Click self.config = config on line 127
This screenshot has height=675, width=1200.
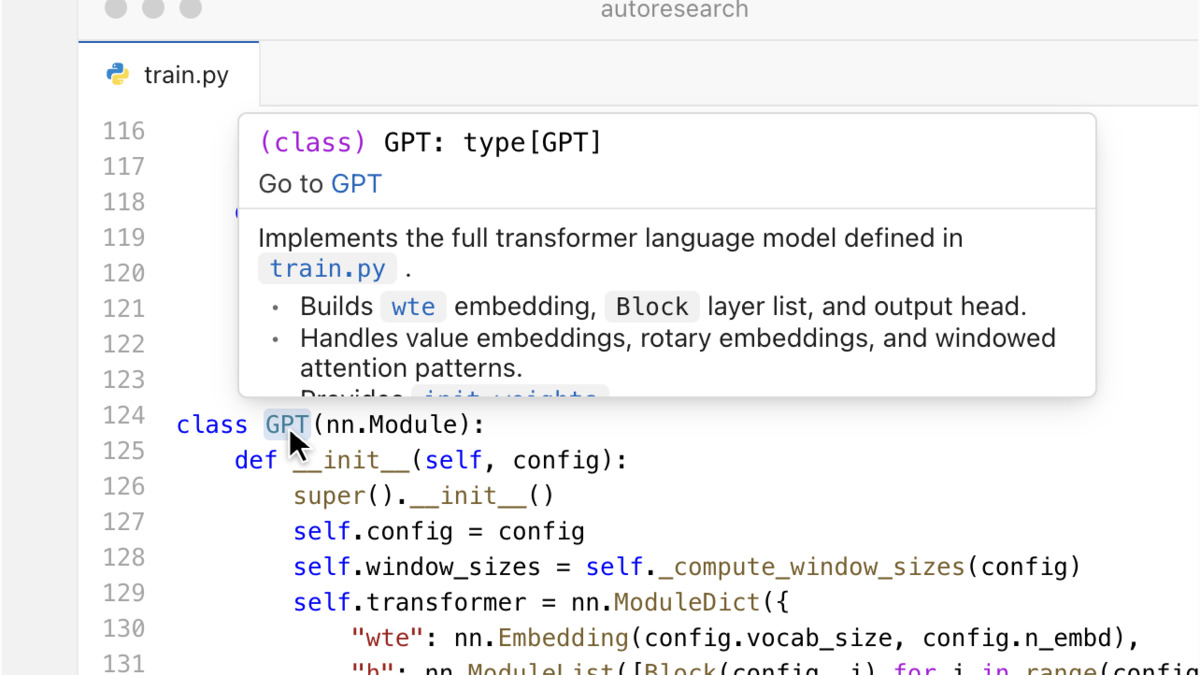pyautogui.click(x=439, y=531)
